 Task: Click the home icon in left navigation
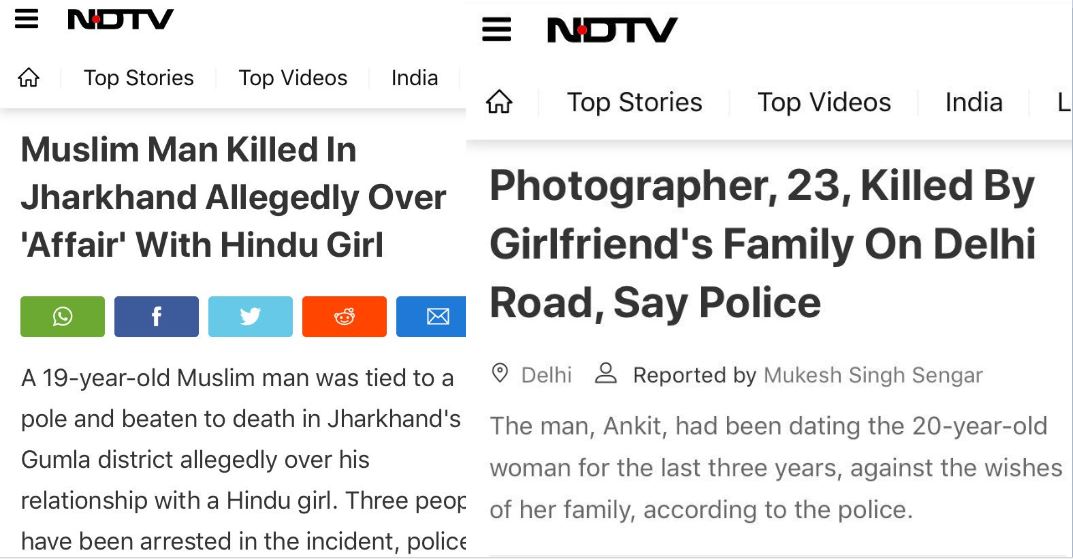coord(29,78)
